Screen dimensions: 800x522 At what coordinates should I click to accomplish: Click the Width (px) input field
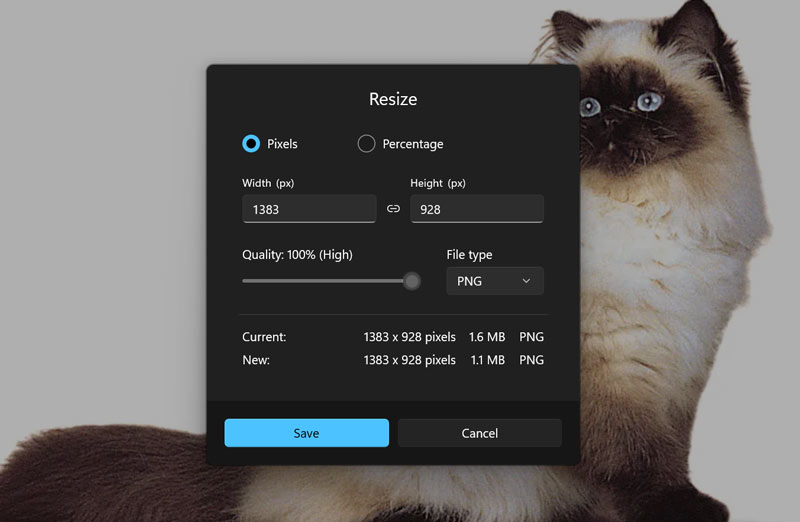click(x=309, y=209)
